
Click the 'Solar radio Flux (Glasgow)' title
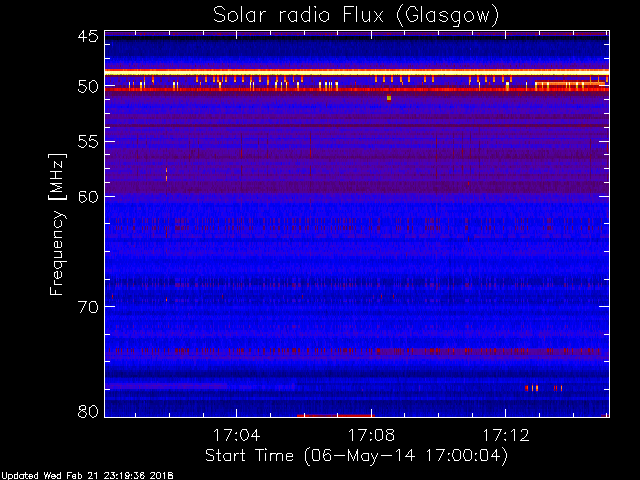click(356, 16)
